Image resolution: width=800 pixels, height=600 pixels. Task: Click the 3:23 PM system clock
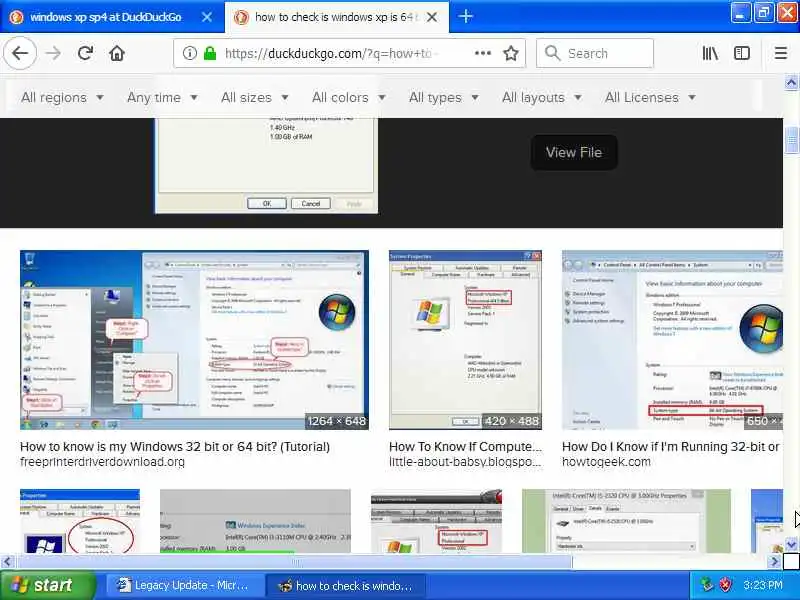[x=763, y=585]
